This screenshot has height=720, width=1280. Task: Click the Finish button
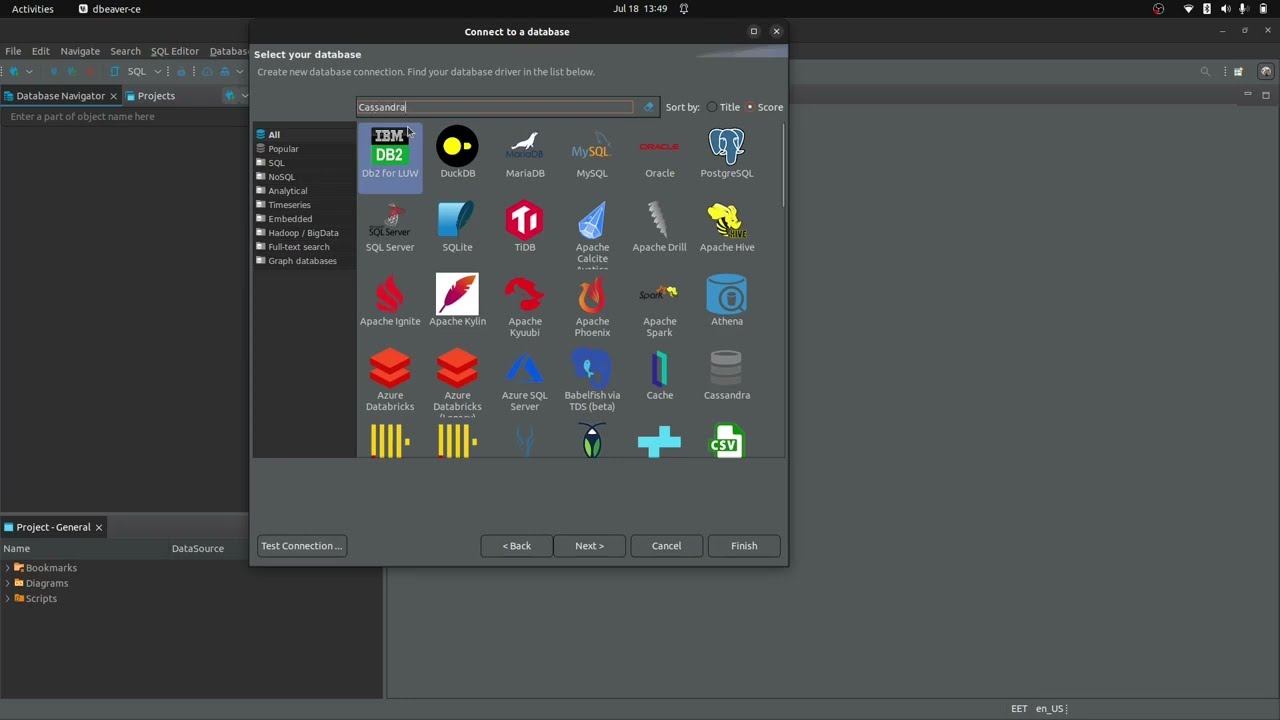tap(744, 546)
